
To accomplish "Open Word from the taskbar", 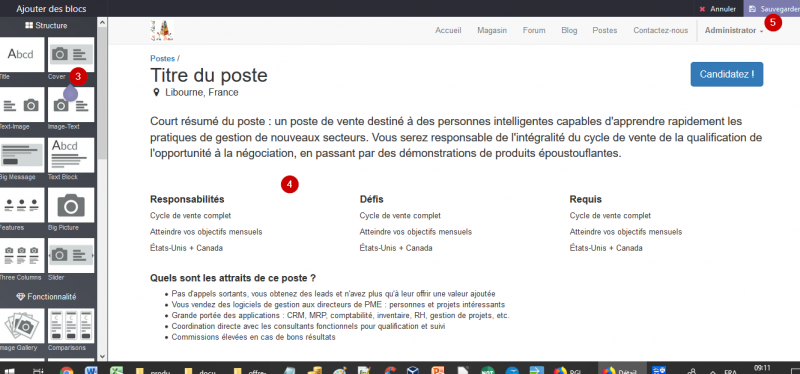I will pyautogui.click(x=91, y=371).
